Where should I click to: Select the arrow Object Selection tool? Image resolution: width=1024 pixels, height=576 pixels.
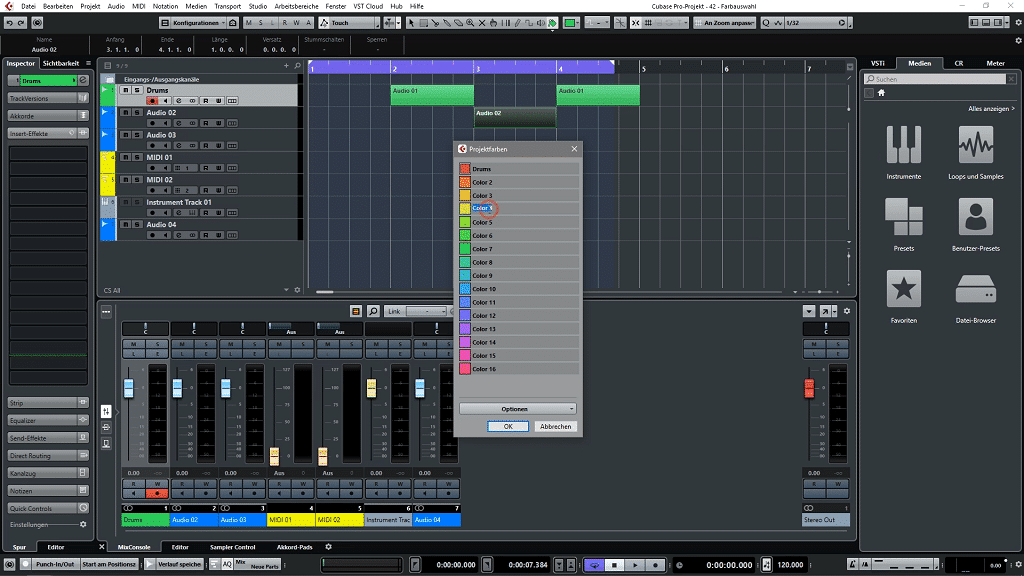pyautogui.click(x=411, y=23)
